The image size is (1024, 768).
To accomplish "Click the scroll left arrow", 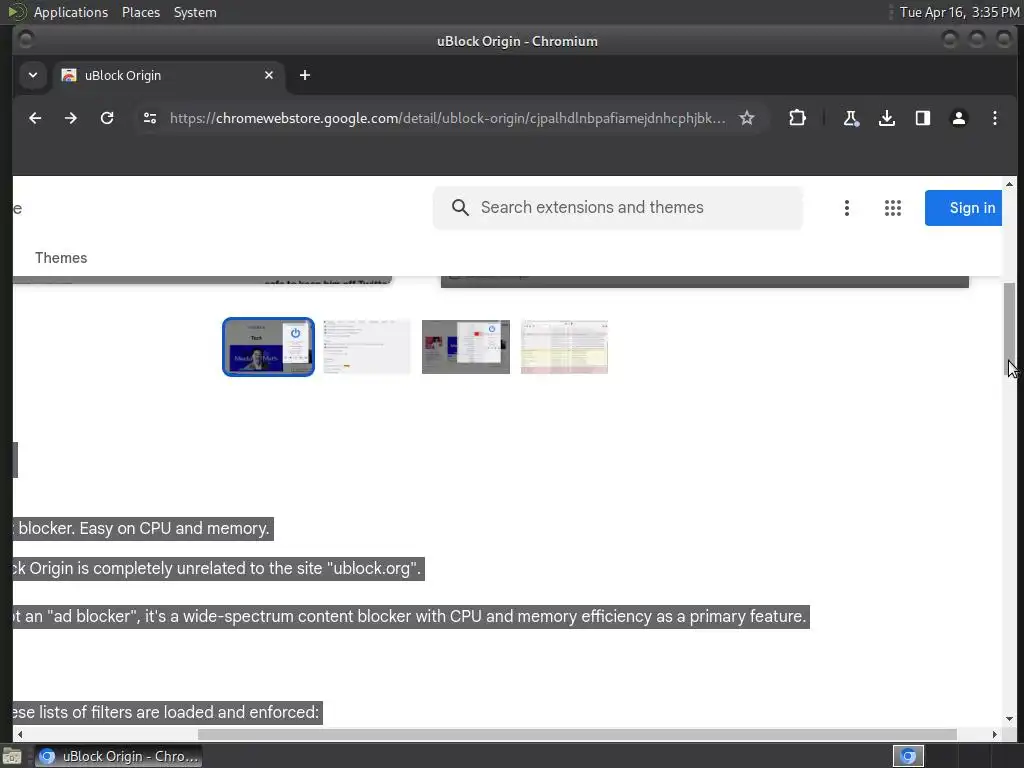I will tap(20, 735).
